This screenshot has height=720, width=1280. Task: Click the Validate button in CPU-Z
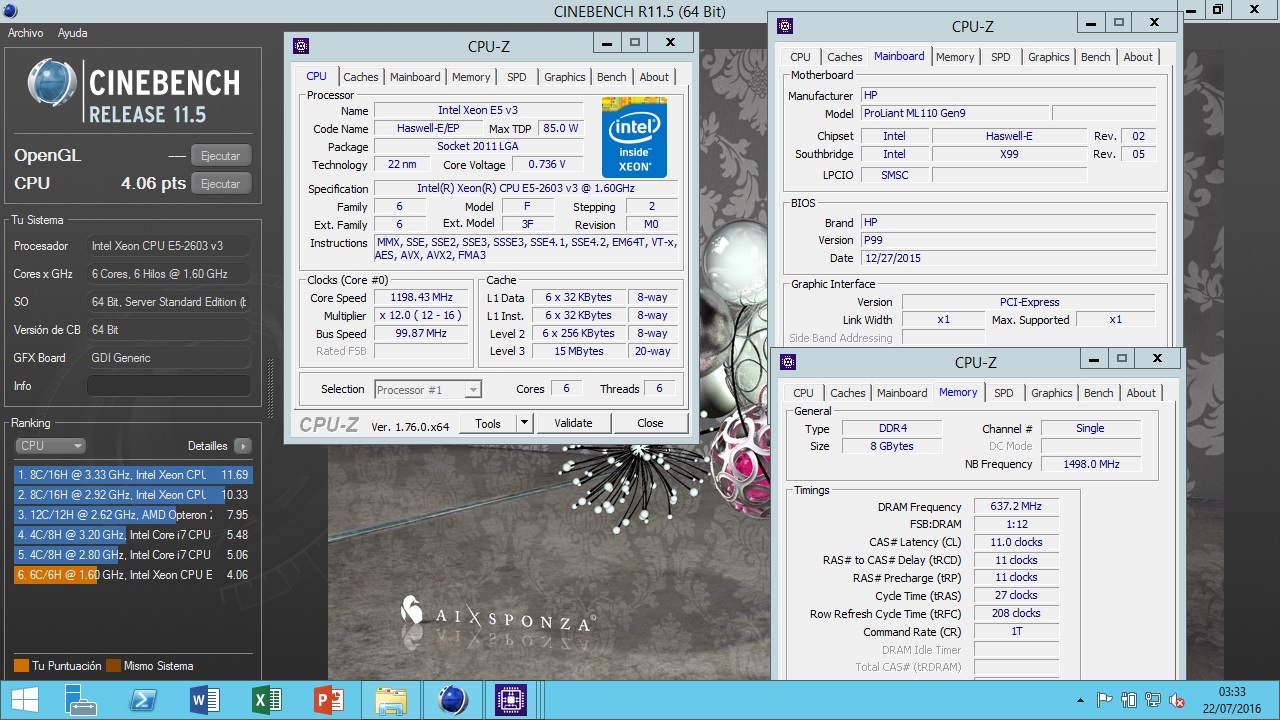click(573, 423)
